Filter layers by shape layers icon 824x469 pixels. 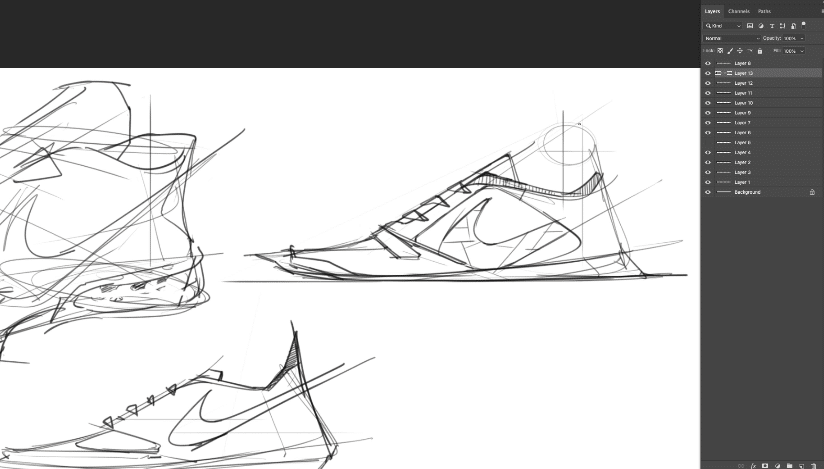click(x=782, y=26)
